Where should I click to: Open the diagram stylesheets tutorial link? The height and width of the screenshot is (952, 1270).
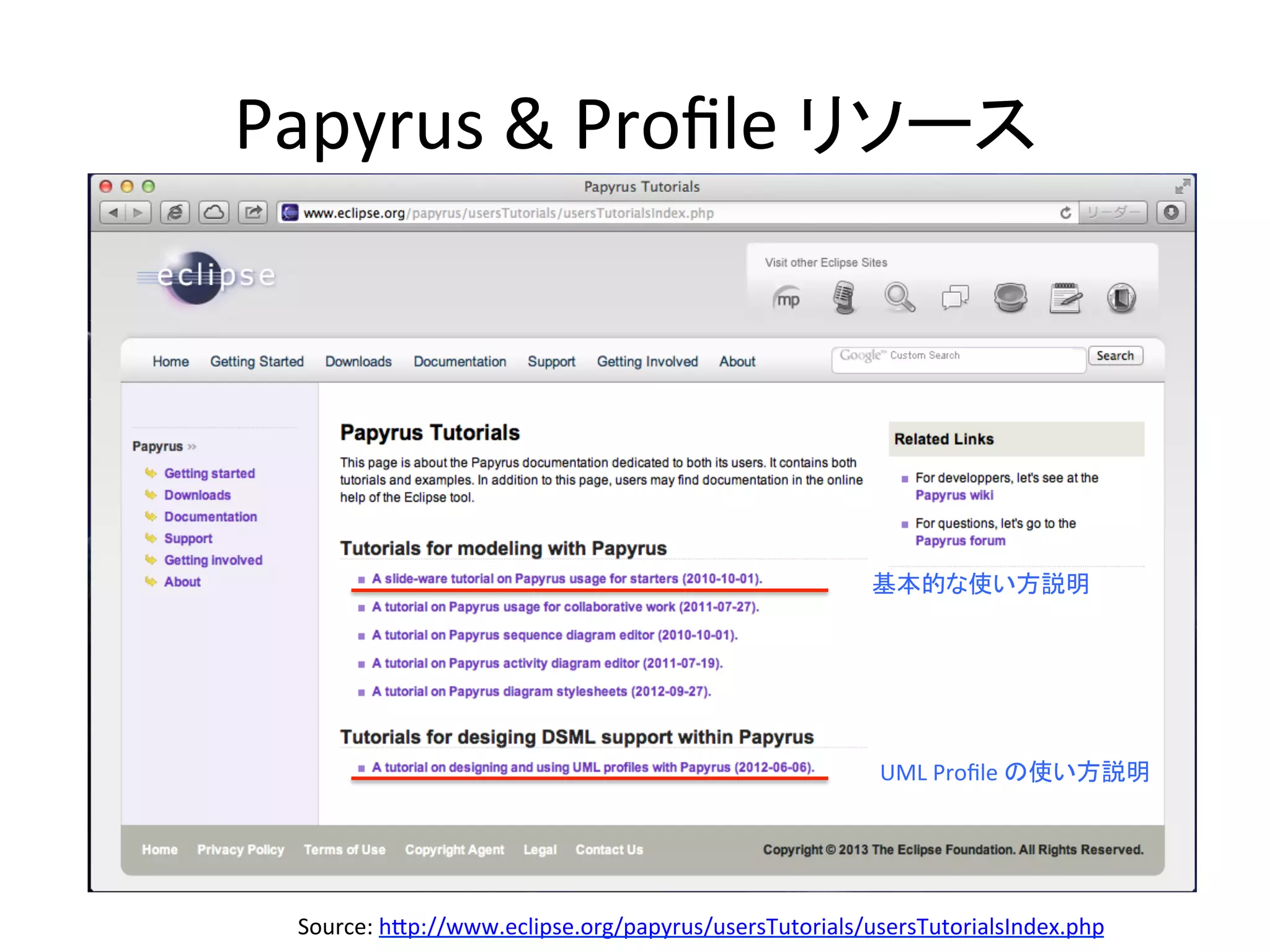(541, 692)
